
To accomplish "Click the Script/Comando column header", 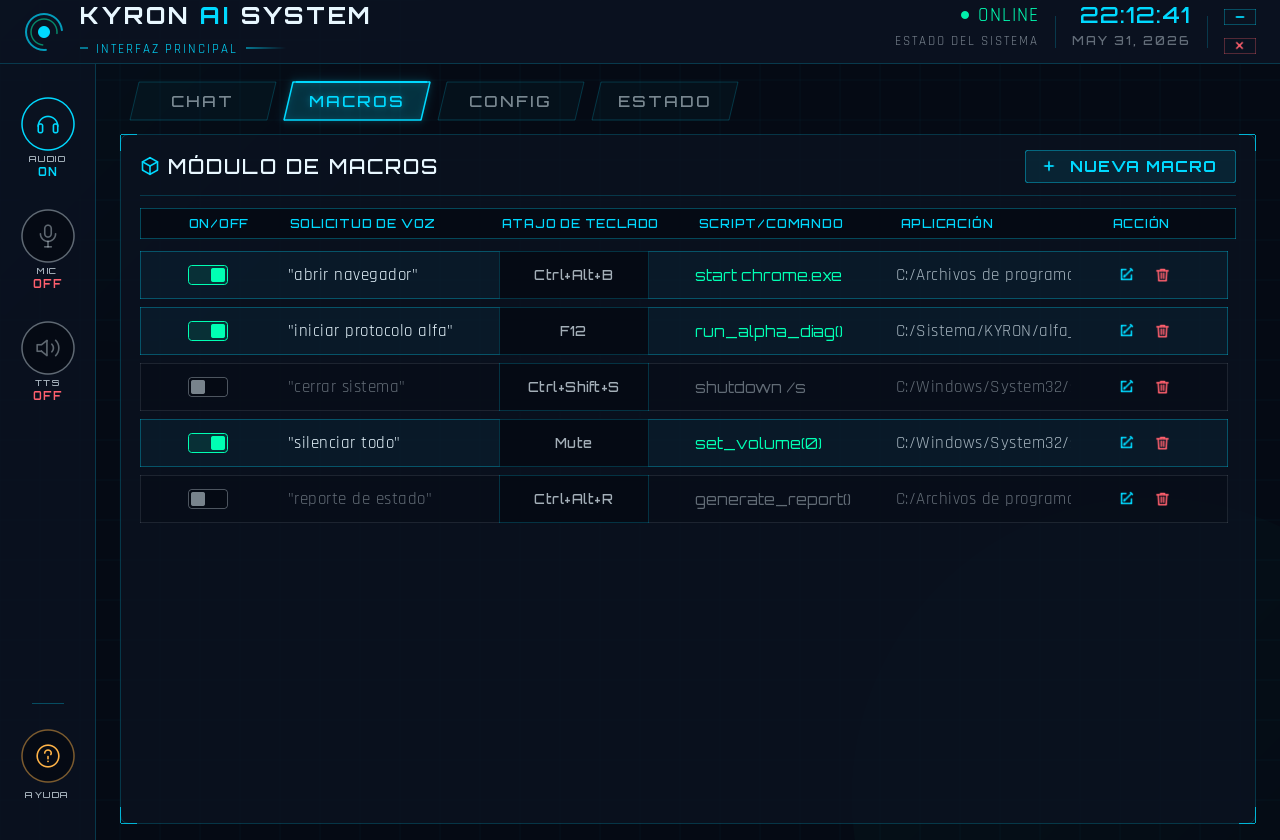I will [771, 223].
